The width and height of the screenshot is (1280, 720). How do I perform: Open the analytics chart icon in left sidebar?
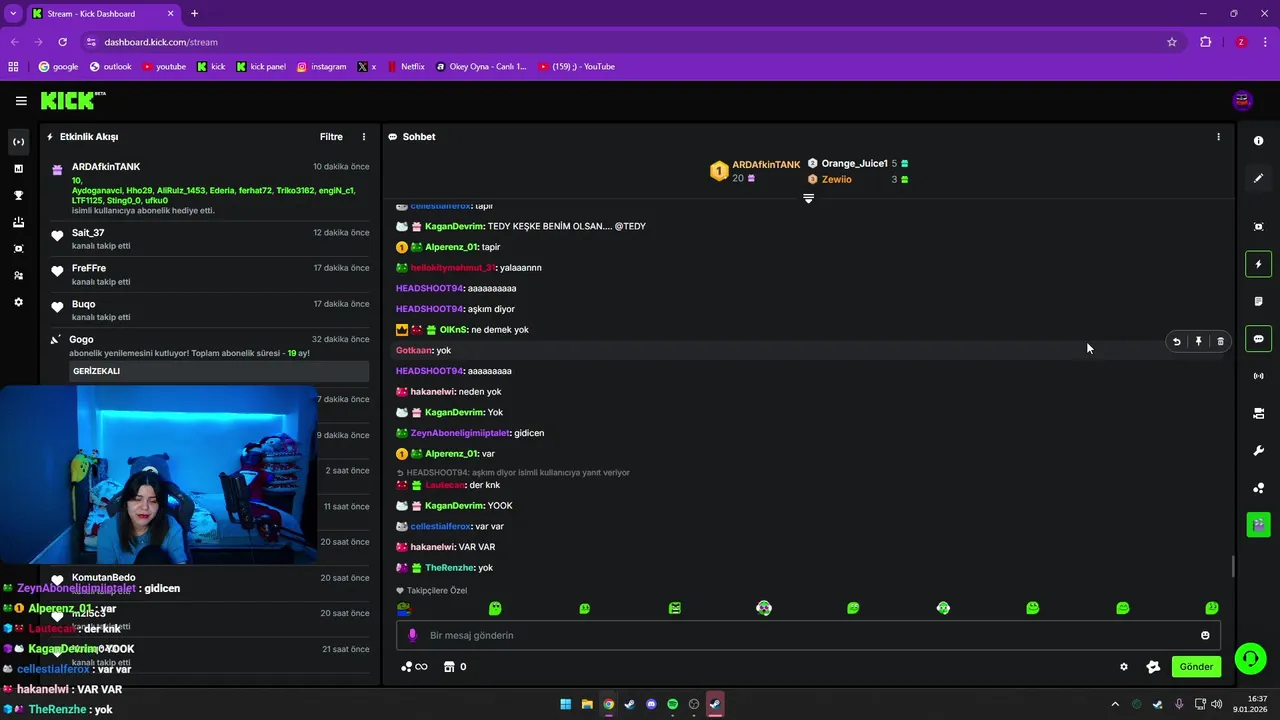(x=18, y=169)
